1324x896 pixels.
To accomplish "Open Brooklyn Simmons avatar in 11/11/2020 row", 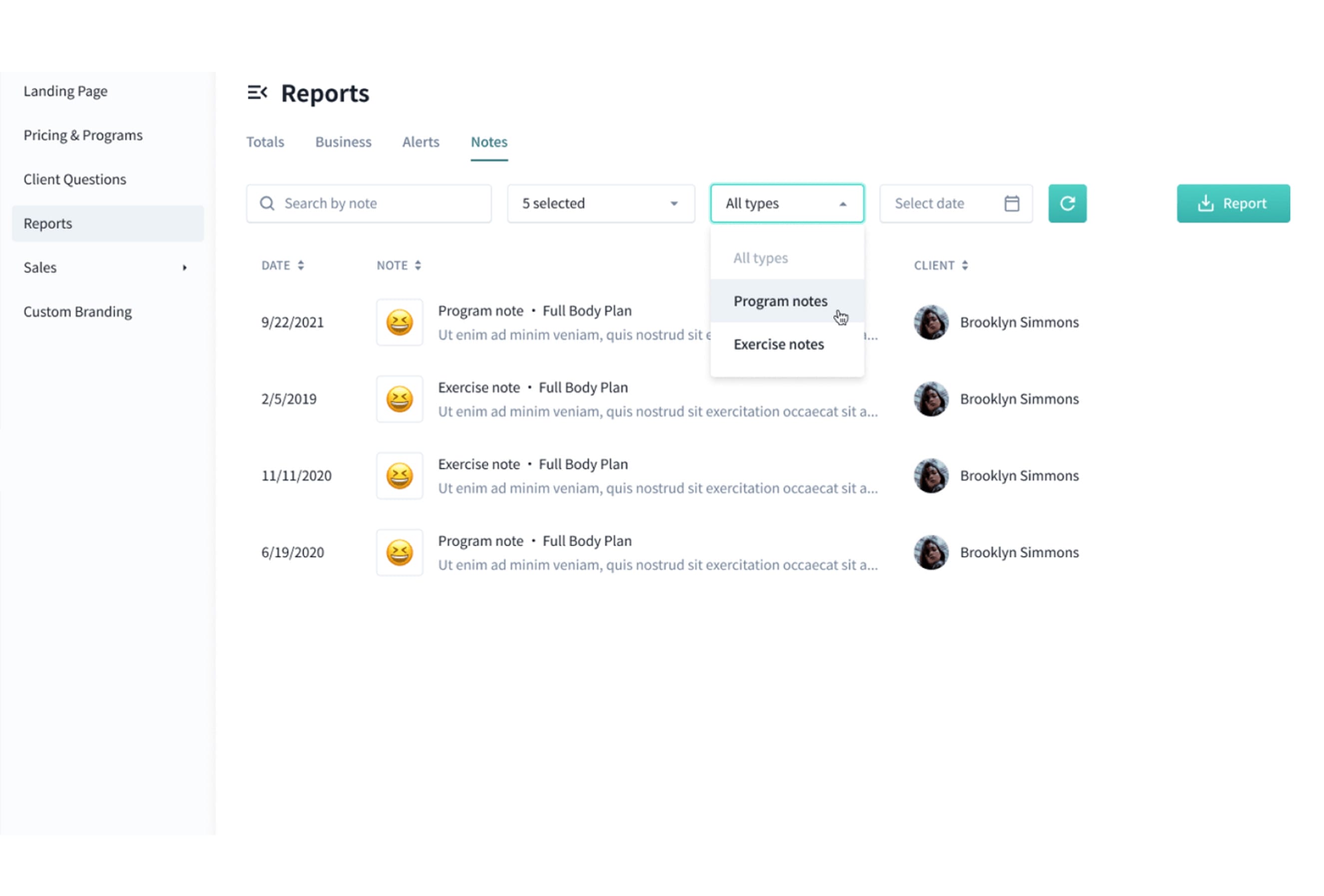I will pos(931,476).
